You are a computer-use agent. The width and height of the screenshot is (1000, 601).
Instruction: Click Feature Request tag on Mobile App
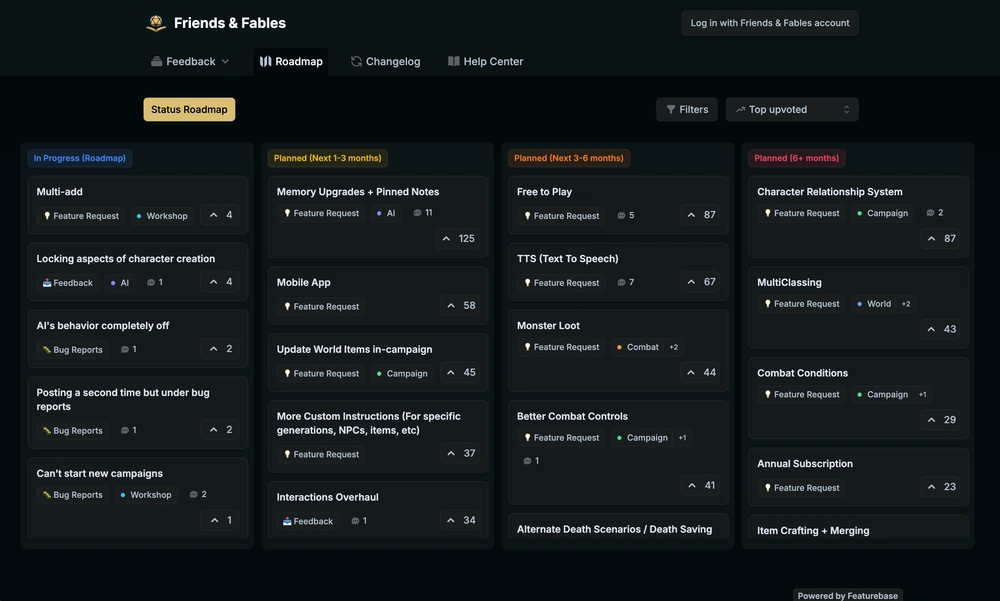[321, 306]
